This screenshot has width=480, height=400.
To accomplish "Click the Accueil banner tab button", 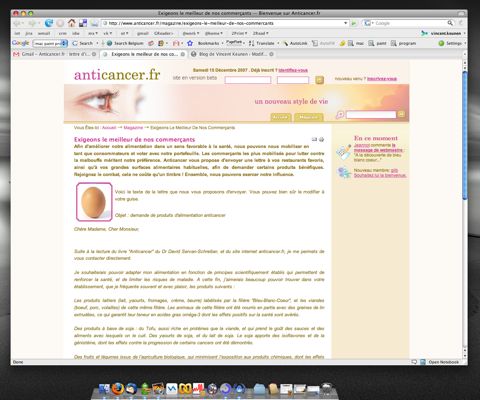I will tap(281, 117).
